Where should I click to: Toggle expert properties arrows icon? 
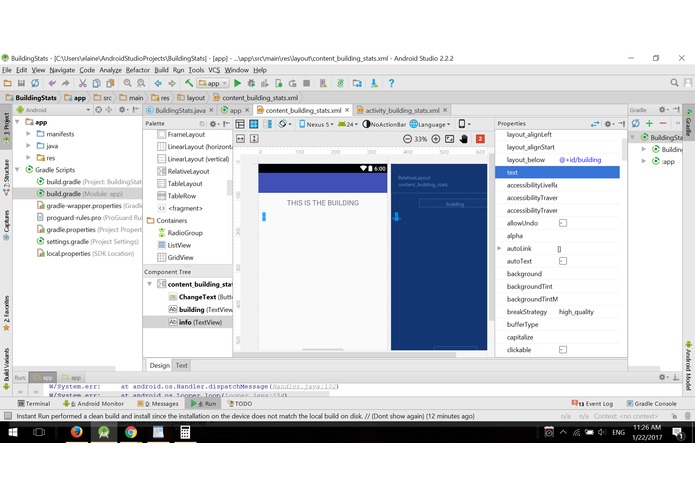(x=595, y=124)
